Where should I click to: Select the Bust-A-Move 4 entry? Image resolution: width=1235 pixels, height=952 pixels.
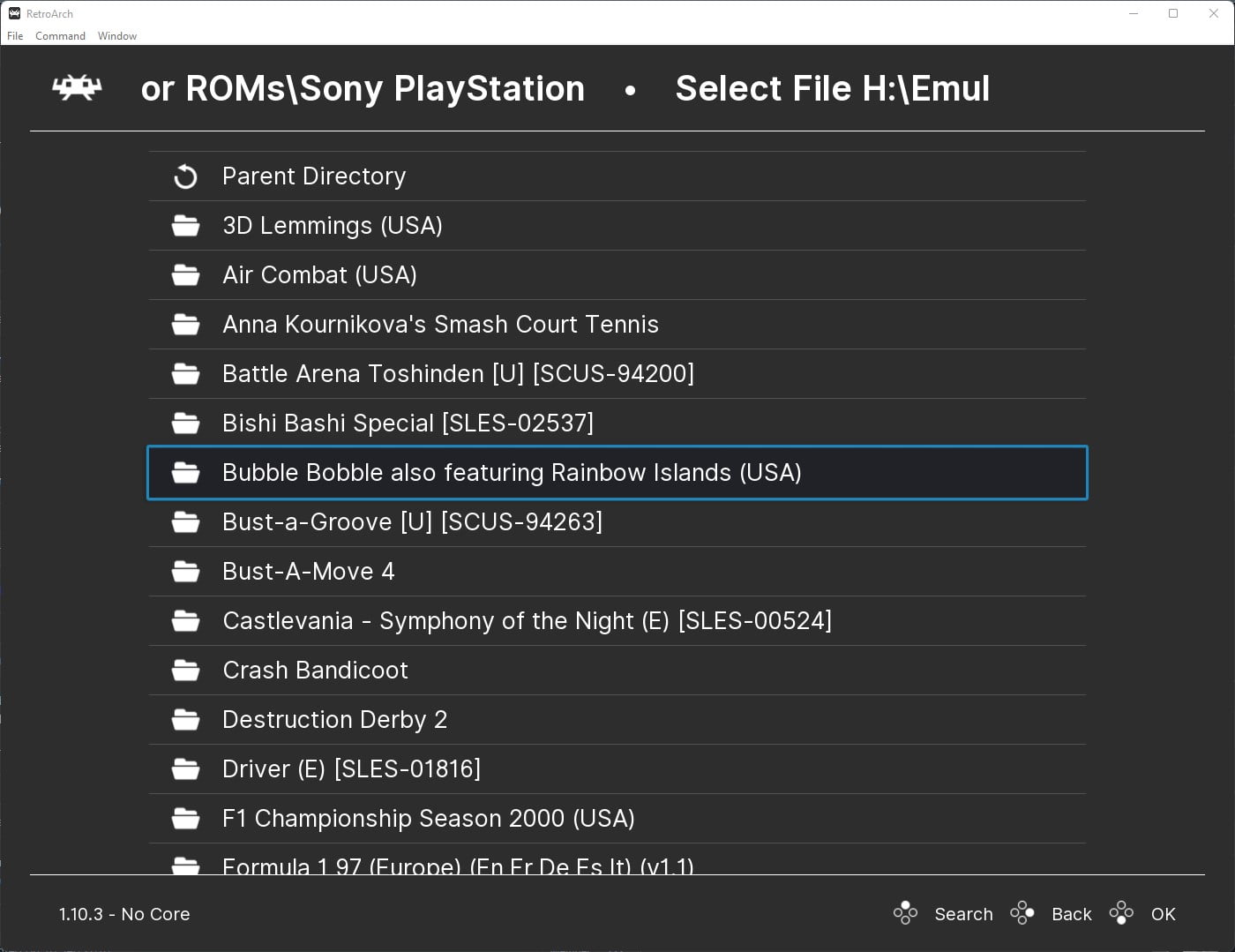pyautogui.click(x=307, y=571)
